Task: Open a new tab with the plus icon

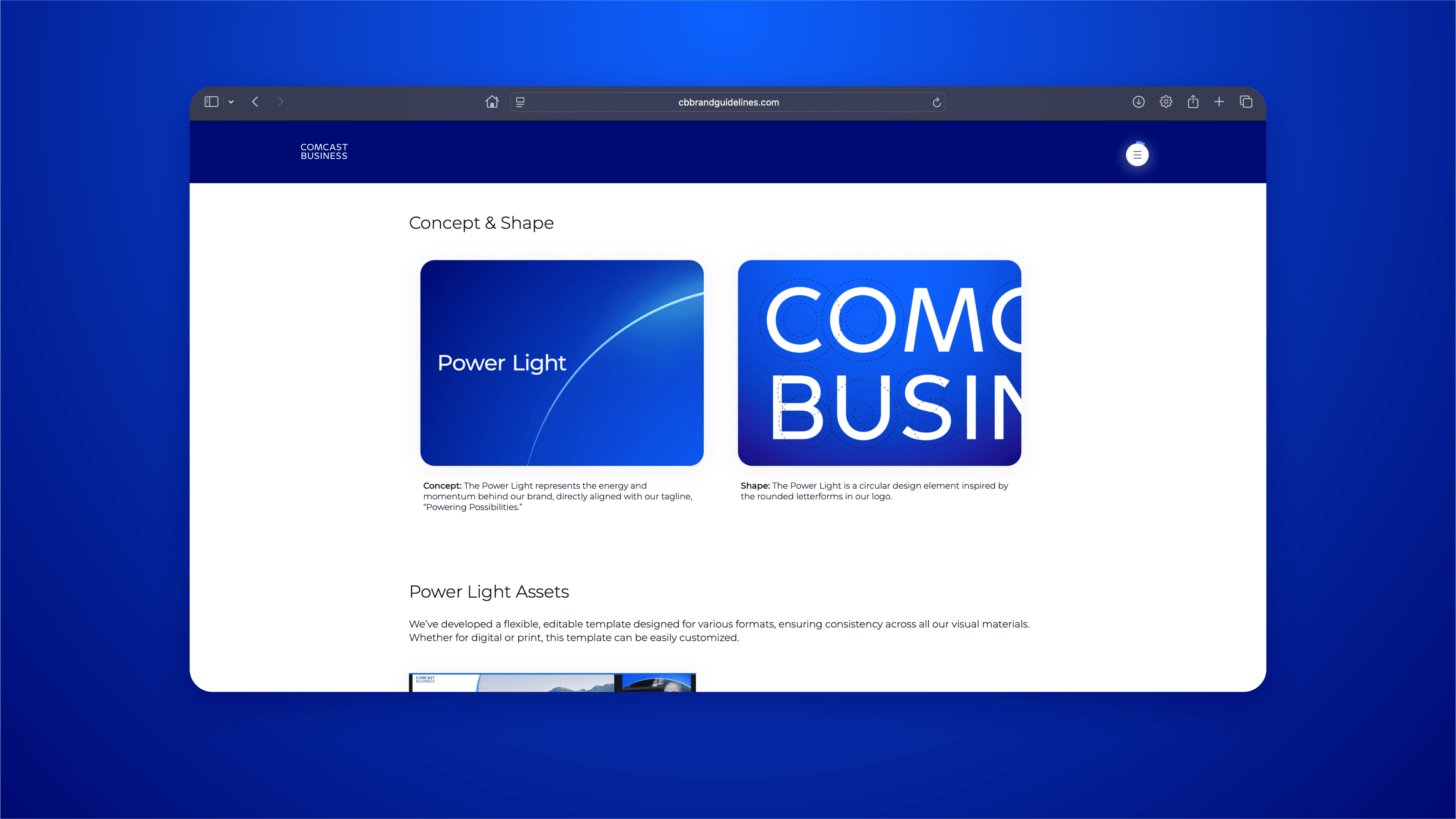Action: [x=1219, y=102]
